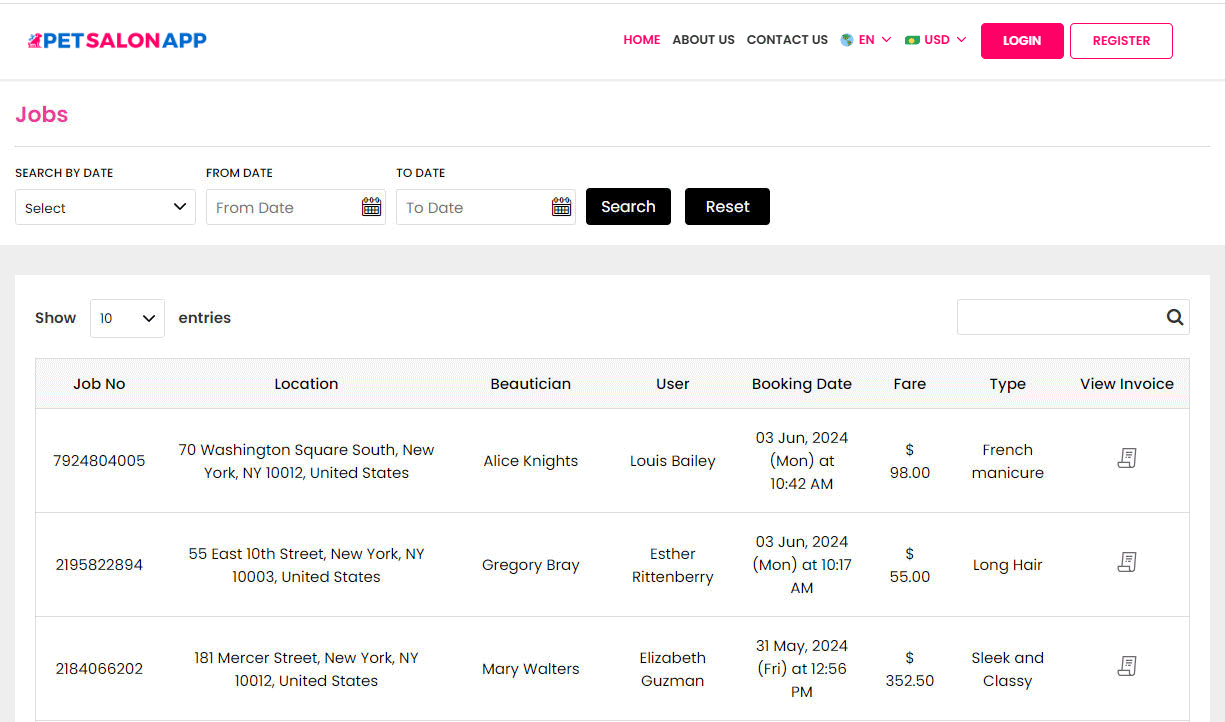Sort by the Job No column header

click(x=99, y=384)
